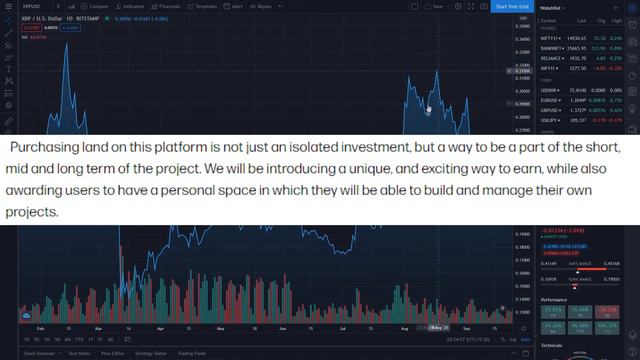This screenshot has height=360, width=640.
Task: Open the Templates dropdown
Action: point(202,7)
